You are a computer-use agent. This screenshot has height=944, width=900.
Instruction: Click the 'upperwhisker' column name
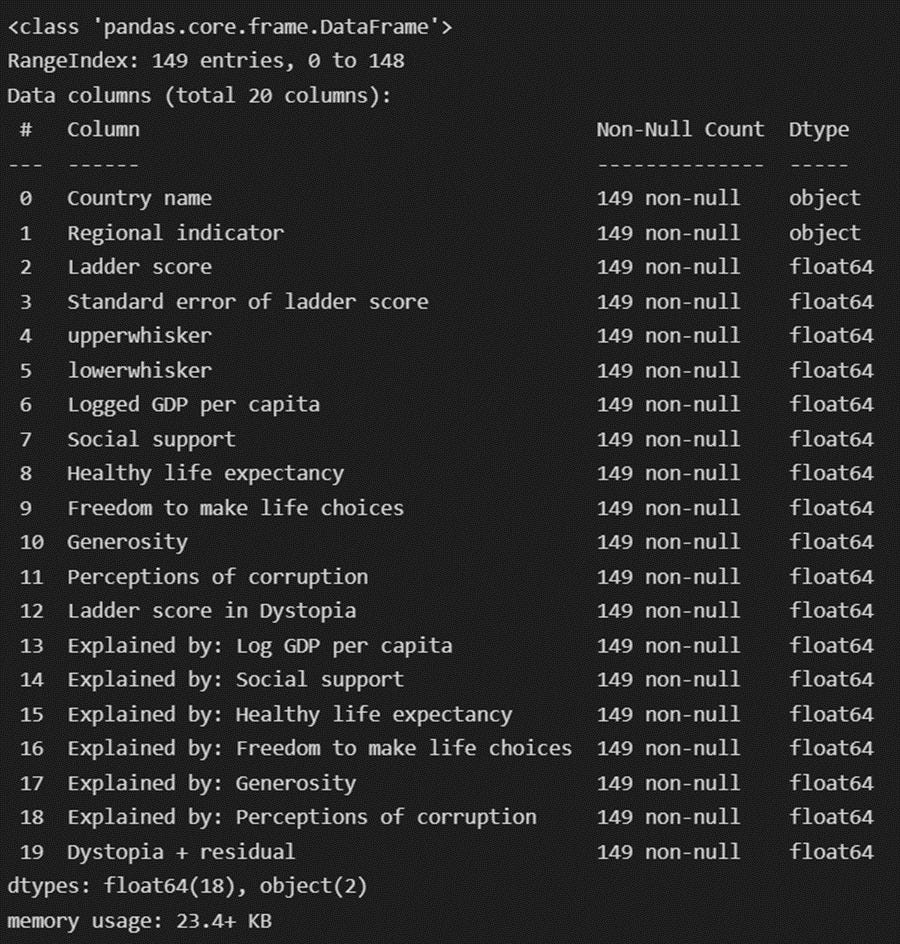point(139,337)
